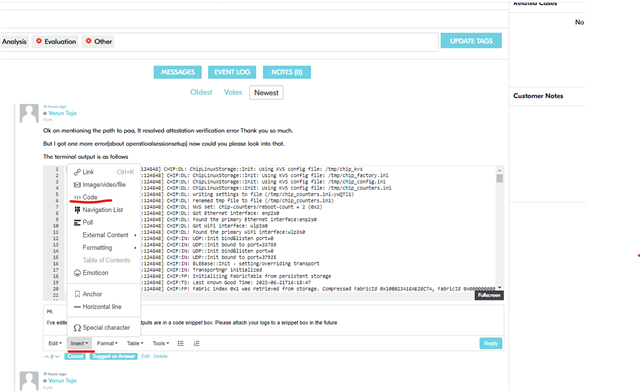This screenshot has width=640, height=392.
Task: Click the Anchor bookmark icon
Action: point(77,294)
